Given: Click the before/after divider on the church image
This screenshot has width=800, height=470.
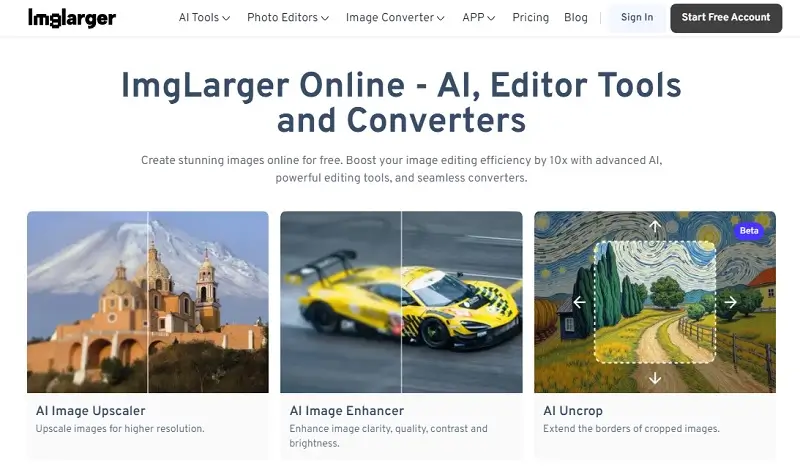Looking at the screenshot, I should click(x=148, y=302).
